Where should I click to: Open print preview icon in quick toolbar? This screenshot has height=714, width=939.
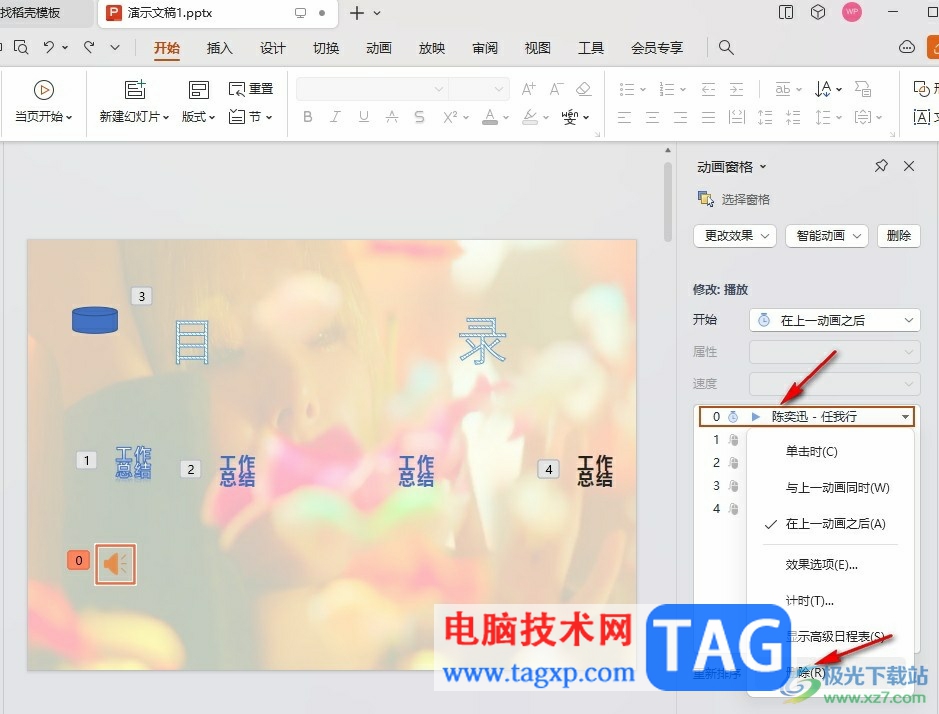[21, 47]
